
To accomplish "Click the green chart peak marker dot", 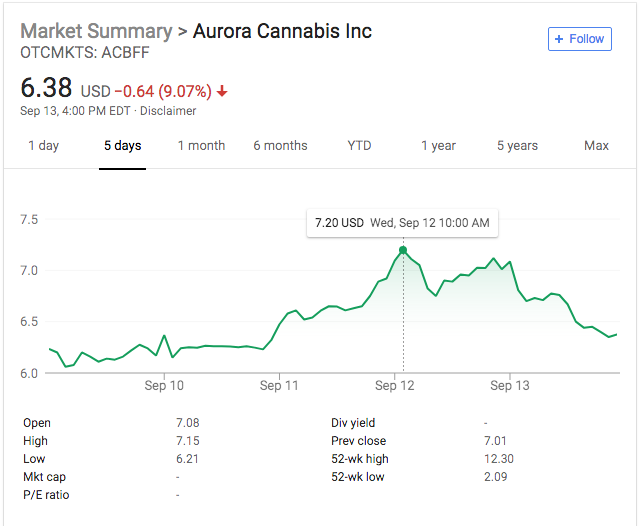I will pyautogui.click(x=403, y=250).
